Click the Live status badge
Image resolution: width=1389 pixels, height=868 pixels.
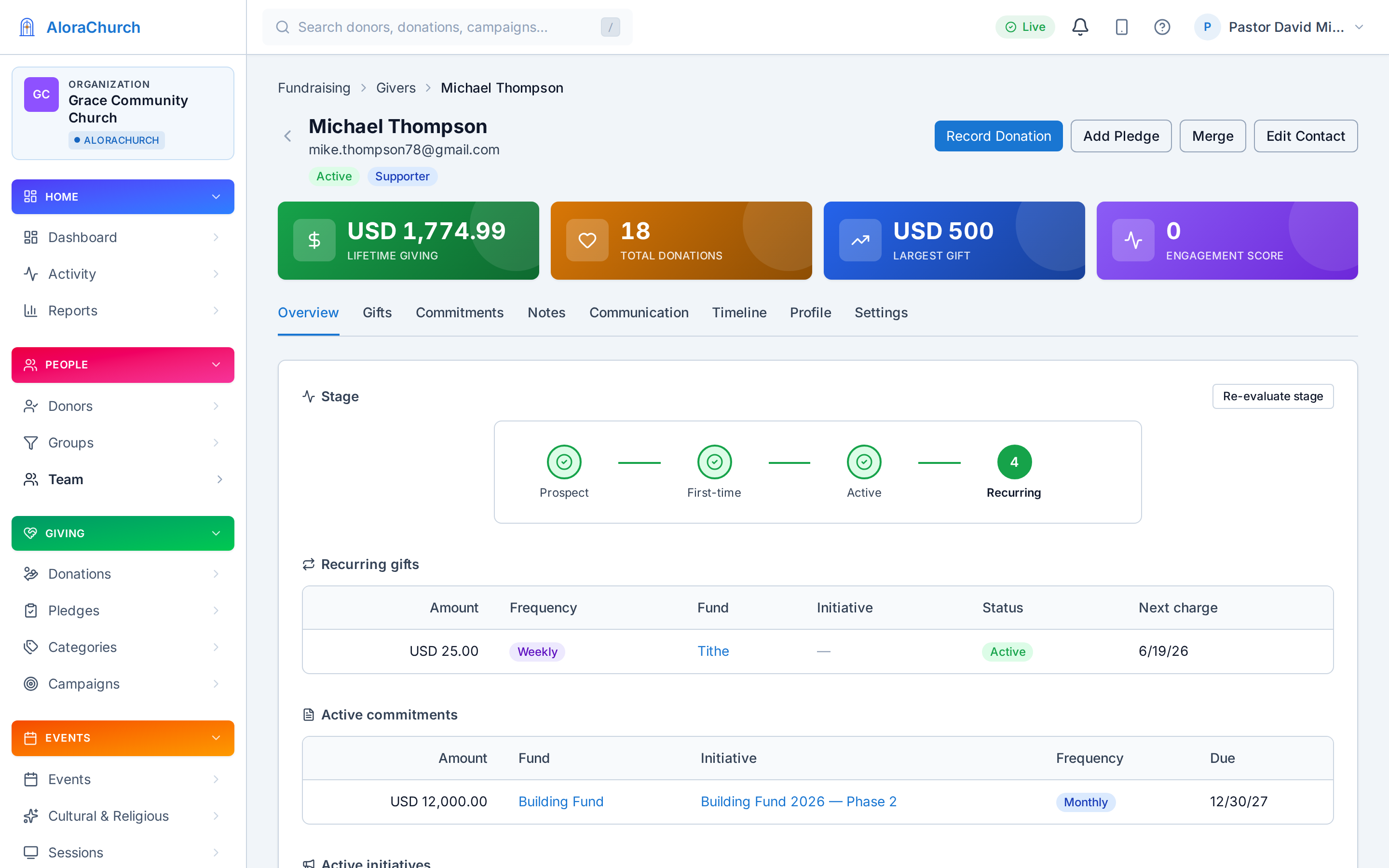point(1024,27)
